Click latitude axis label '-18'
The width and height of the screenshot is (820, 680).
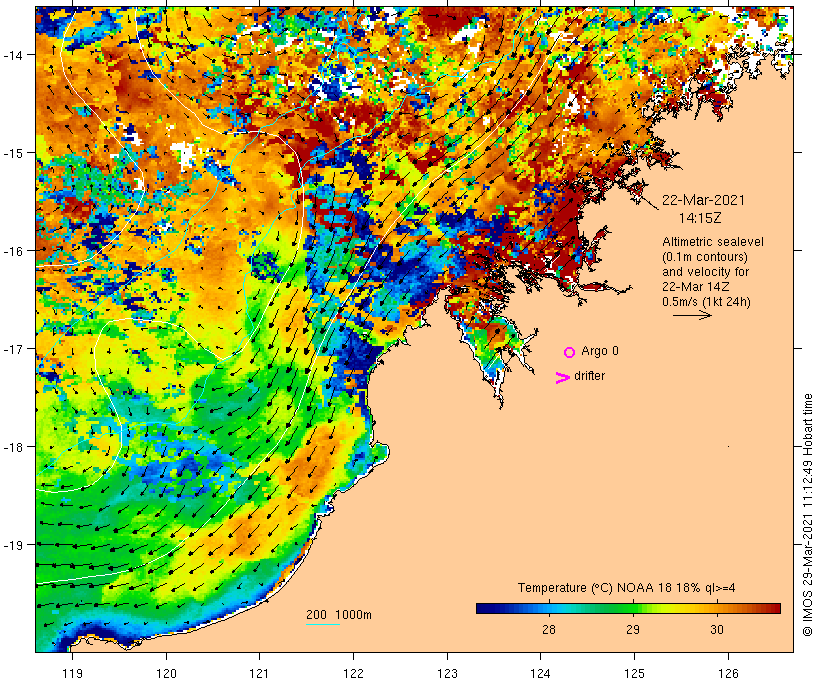coord(13,447)
